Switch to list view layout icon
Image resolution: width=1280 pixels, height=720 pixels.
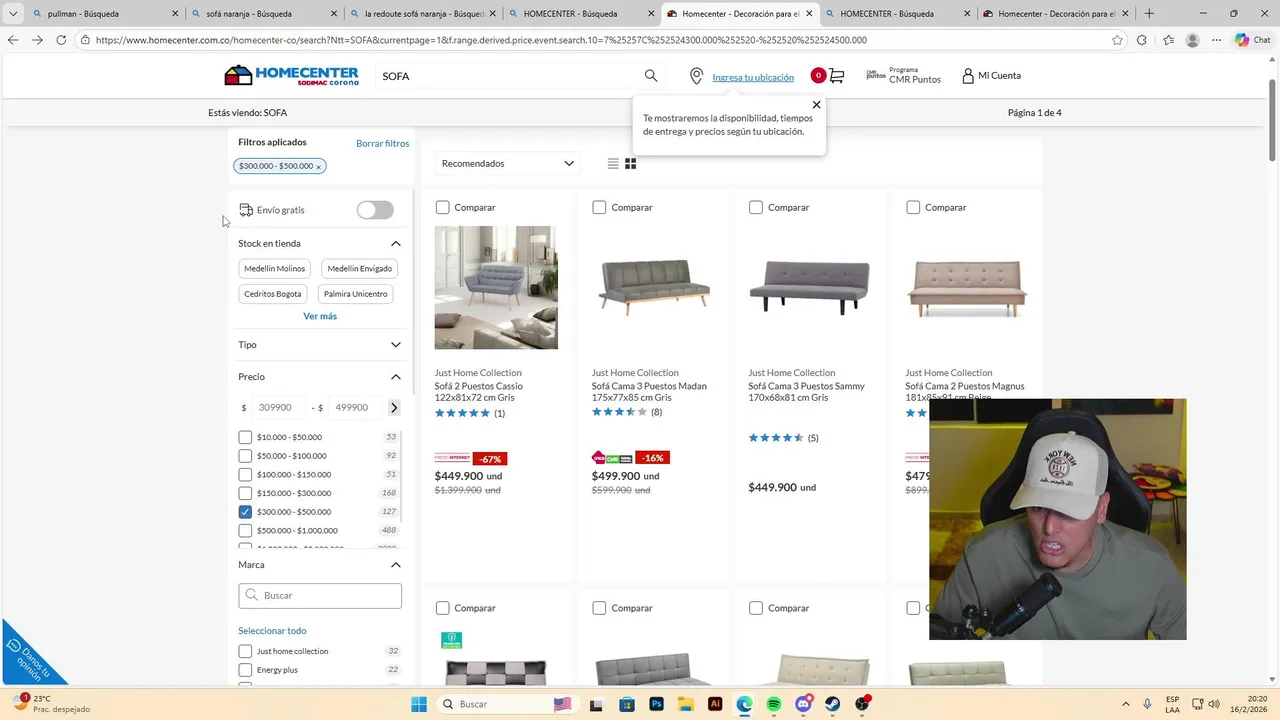[x=613, y=164]
